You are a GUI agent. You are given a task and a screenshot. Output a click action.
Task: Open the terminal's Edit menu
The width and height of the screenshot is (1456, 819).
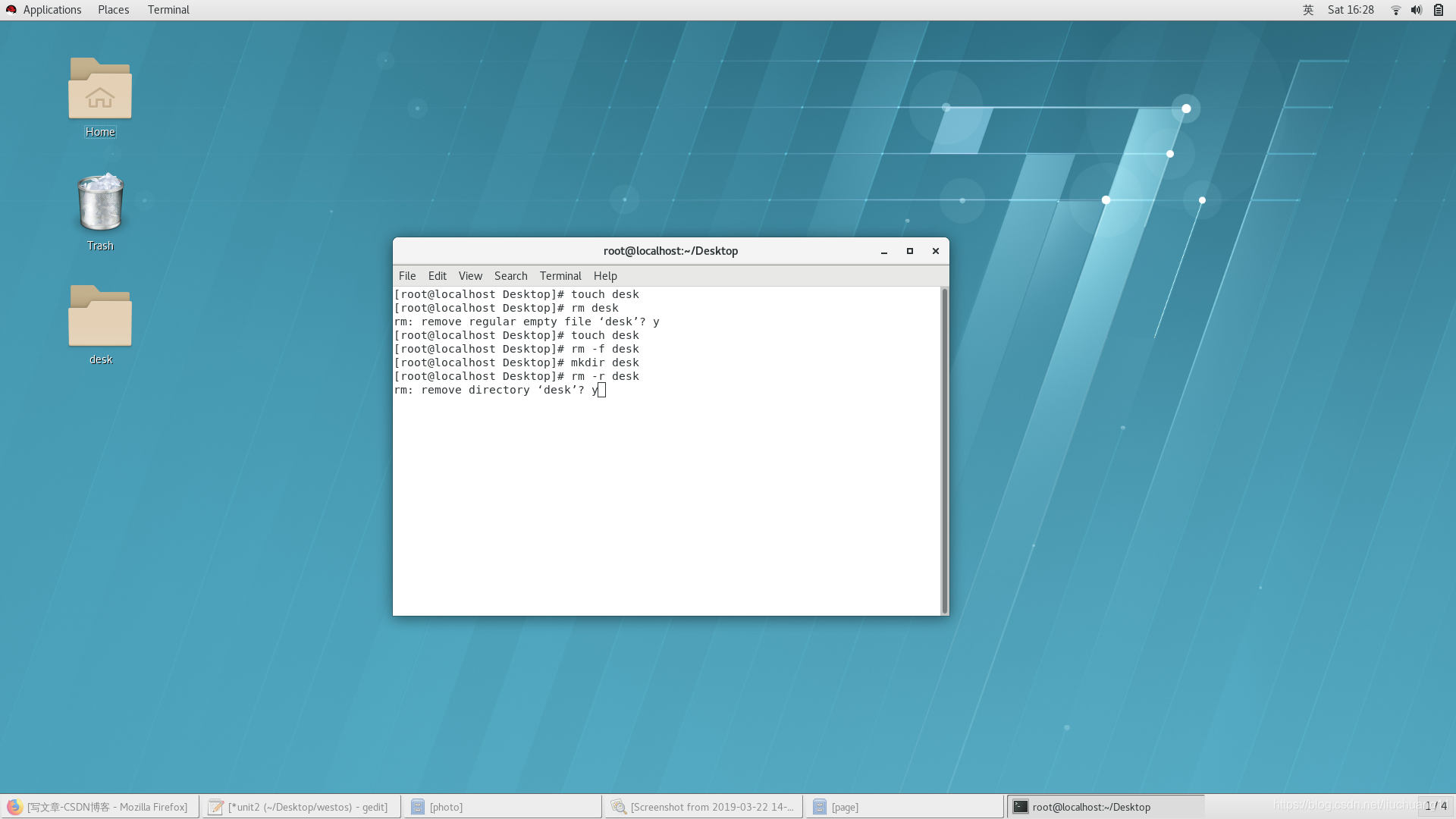tap(437, 276)
